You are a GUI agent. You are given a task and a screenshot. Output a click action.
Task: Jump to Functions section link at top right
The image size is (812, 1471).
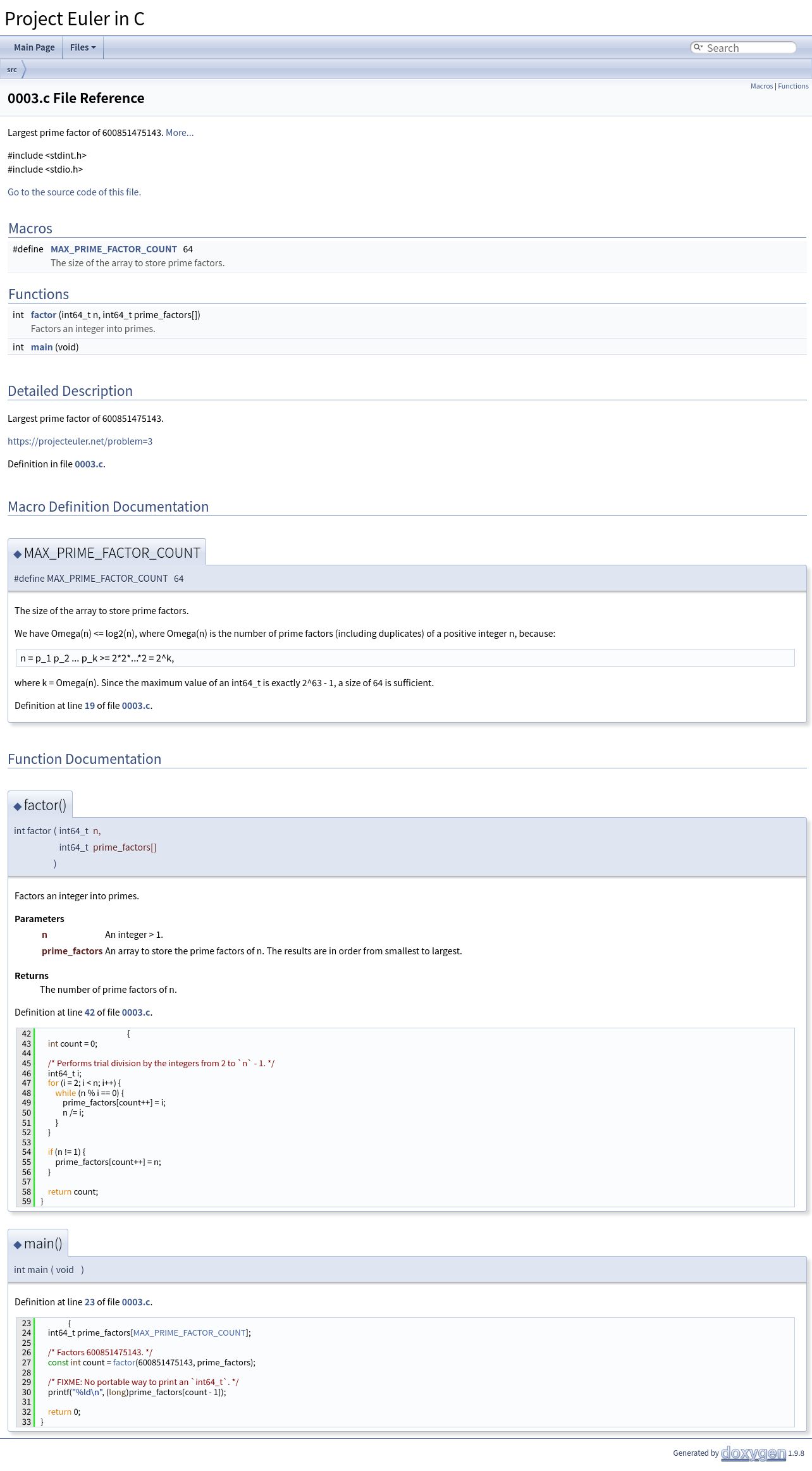pos(793,86)
